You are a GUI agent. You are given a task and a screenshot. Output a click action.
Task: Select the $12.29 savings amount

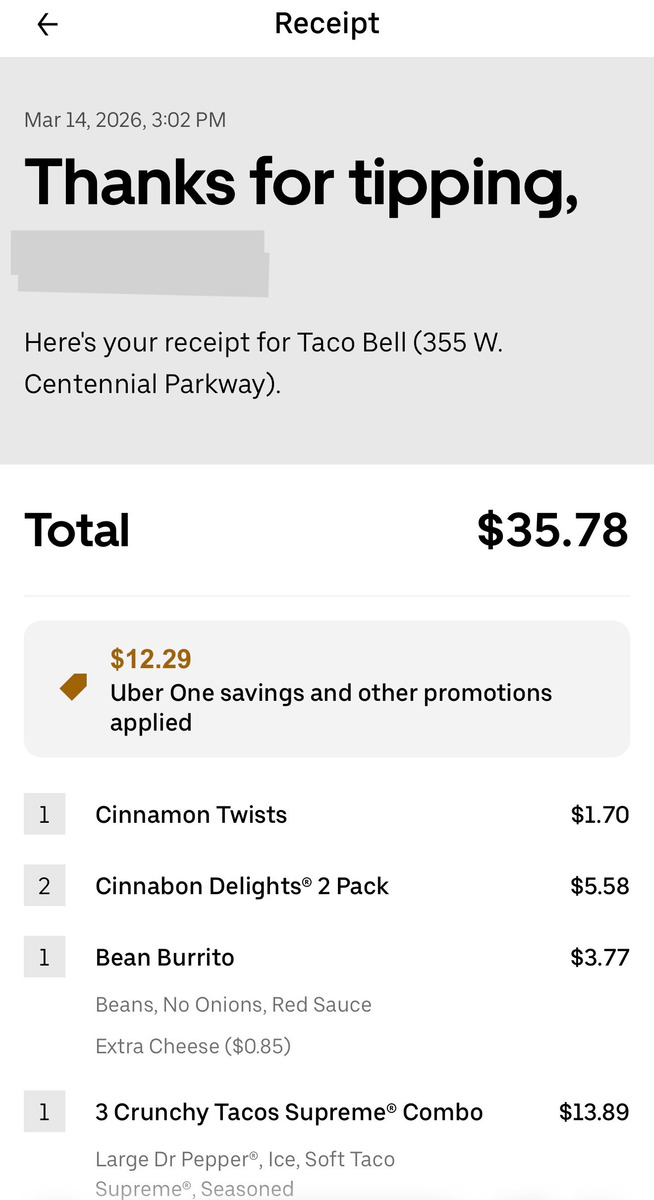[151, 659]
